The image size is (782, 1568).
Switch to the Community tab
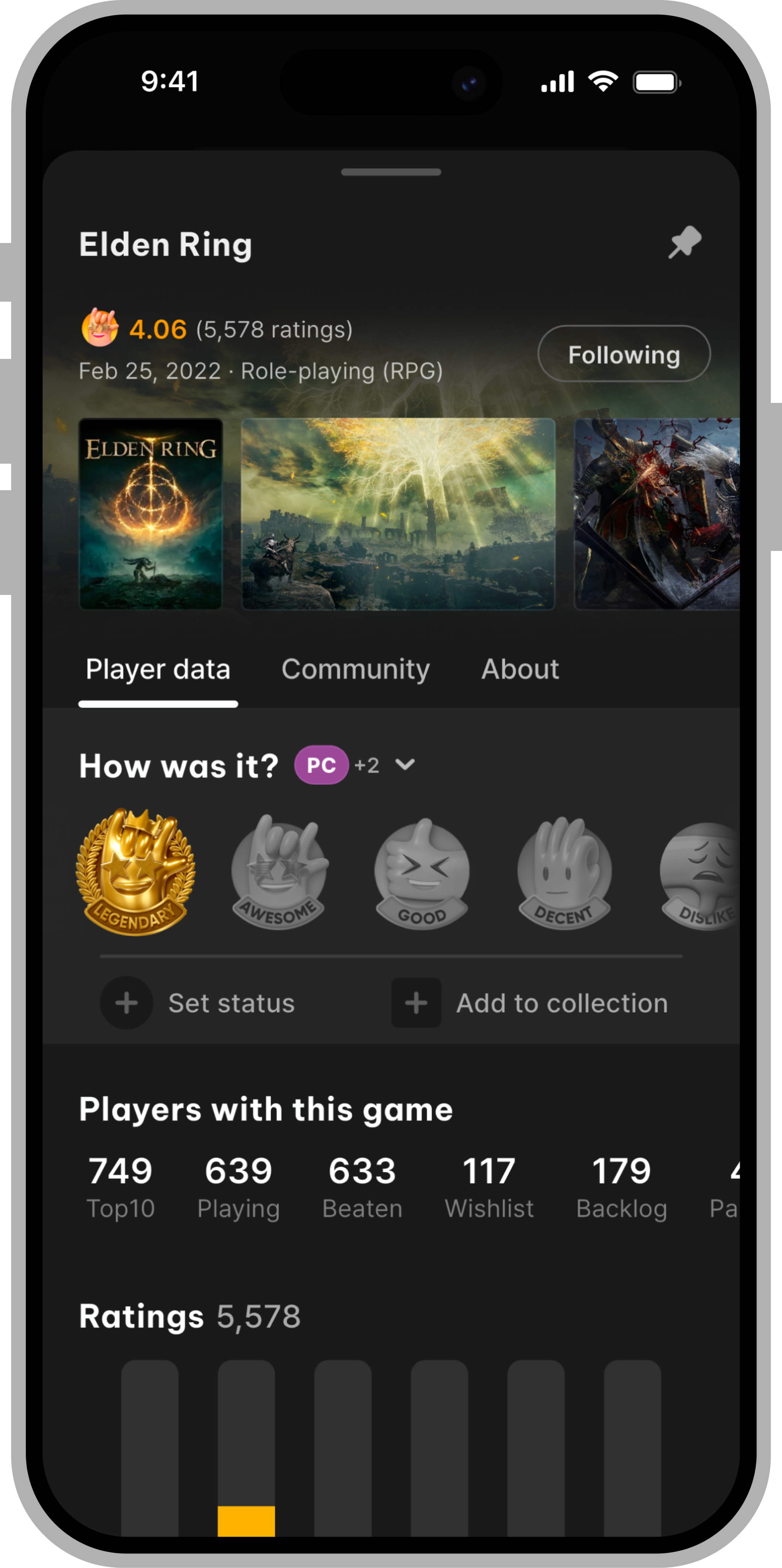(x=355, y=669)
